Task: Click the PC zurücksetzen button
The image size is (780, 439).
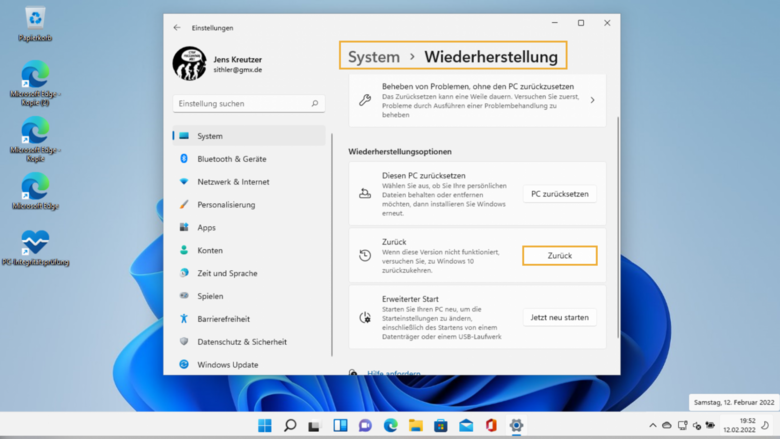Action: (x=560, y=194)
